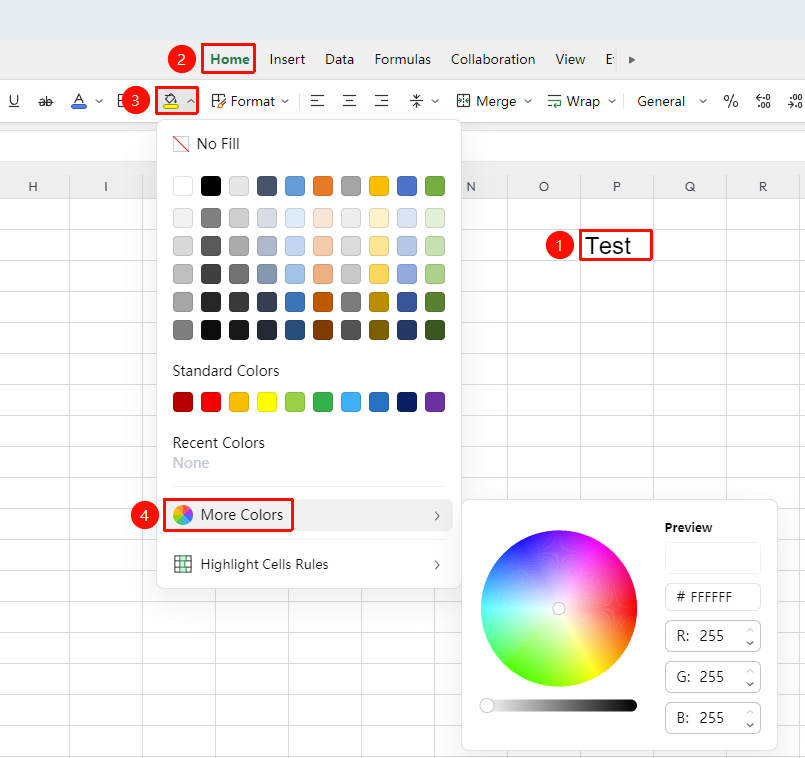The width and height of the screenshot is (805, 758).
Task: Pick the purple standard color swatch
Action: pyautogui.click(x=435, y=402)
